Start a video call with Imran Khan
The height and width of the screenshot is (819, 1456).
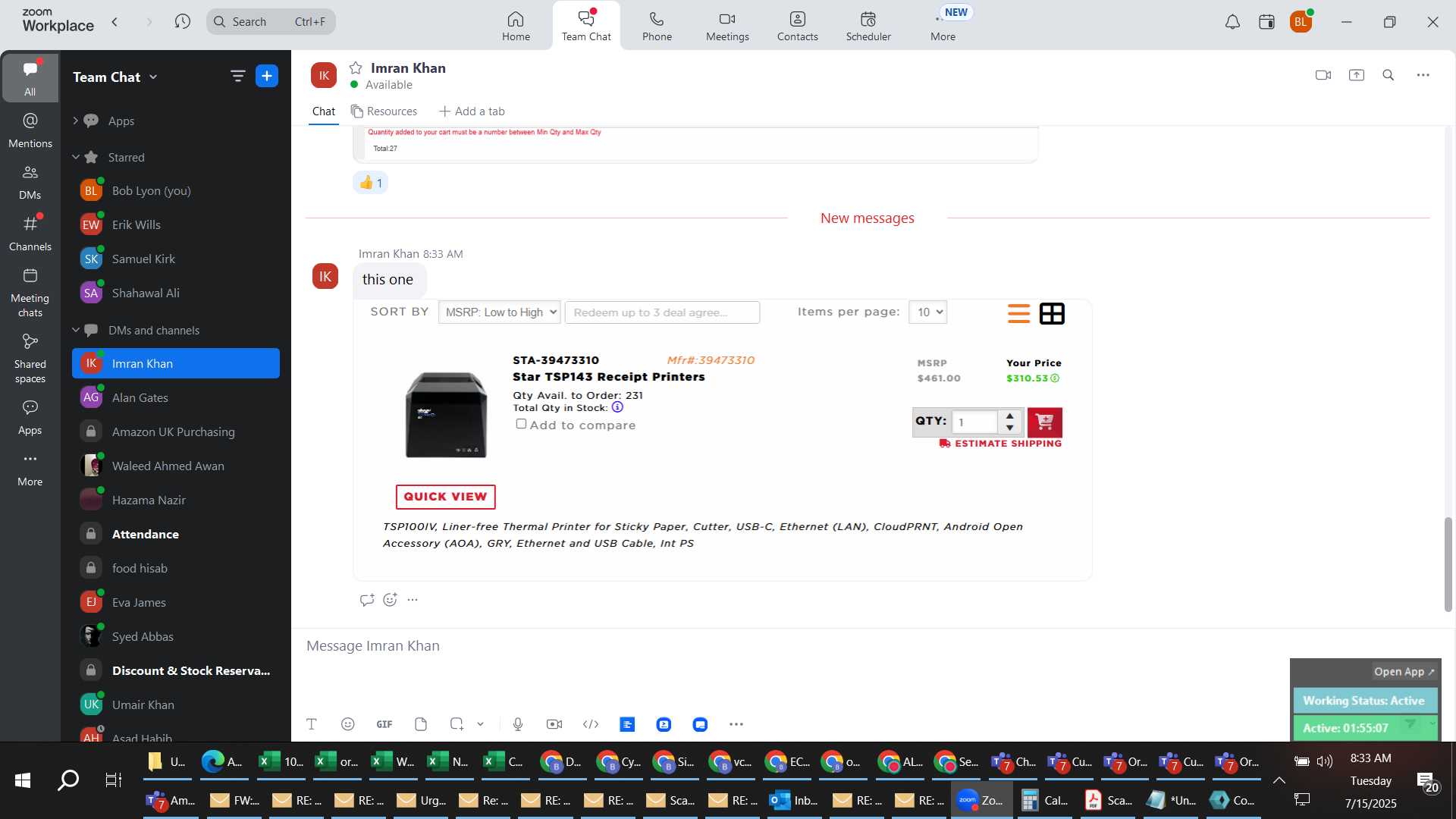pyautogui.click(x=1323, y=75)
